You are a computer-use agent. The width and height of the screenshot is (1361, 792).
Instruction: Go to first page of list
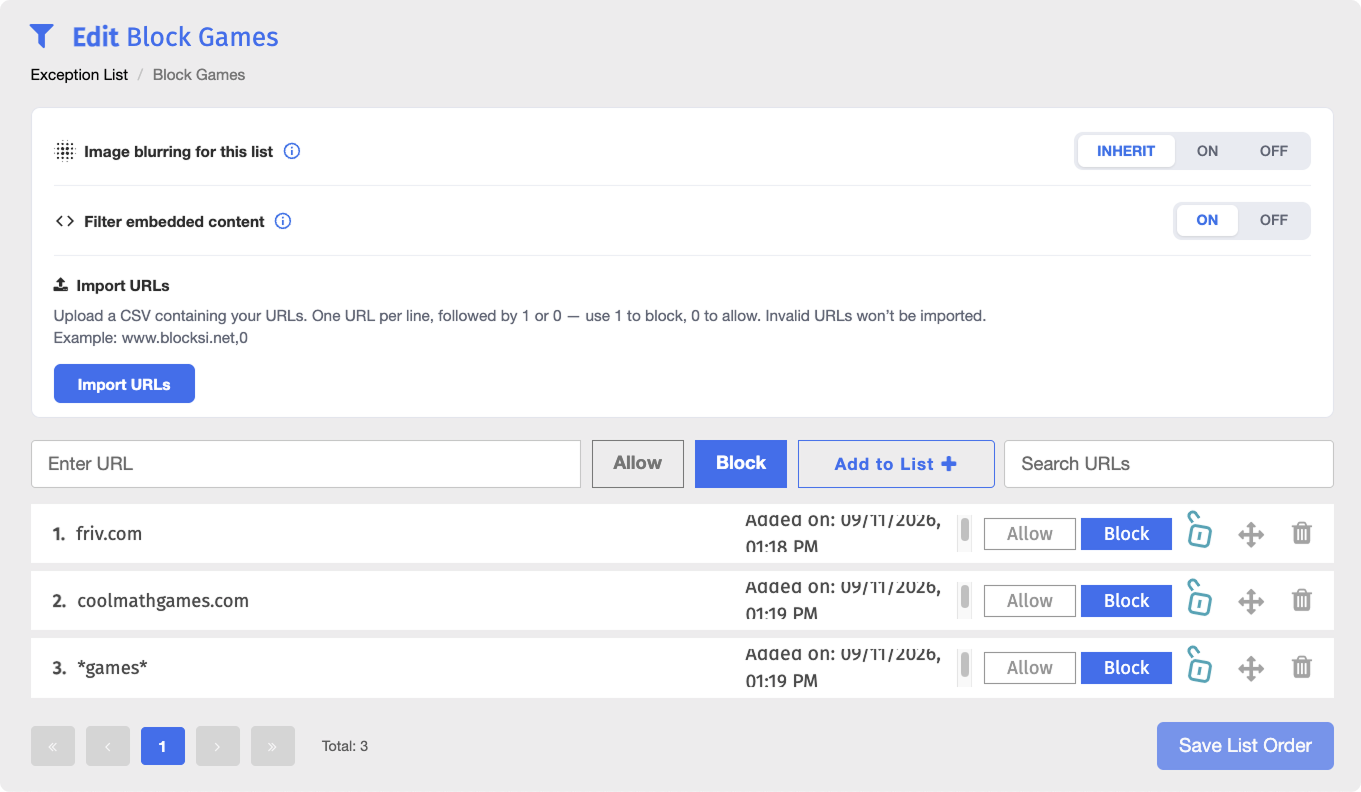click(53, 746)
